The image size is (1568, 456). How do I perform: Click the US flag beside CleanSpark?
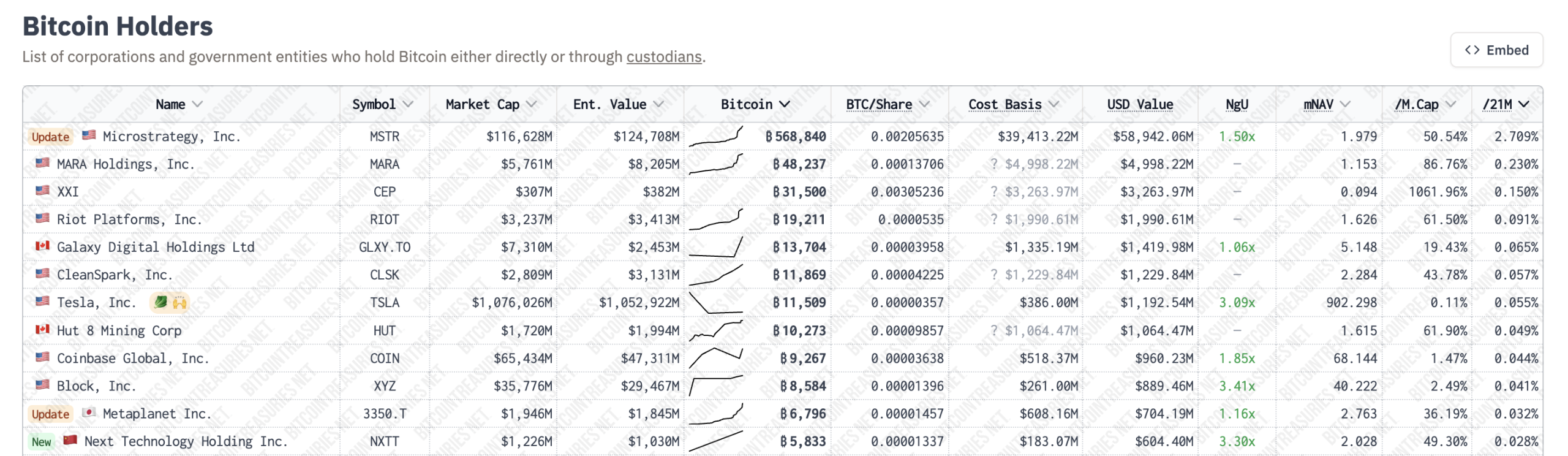tap(42, 273)
